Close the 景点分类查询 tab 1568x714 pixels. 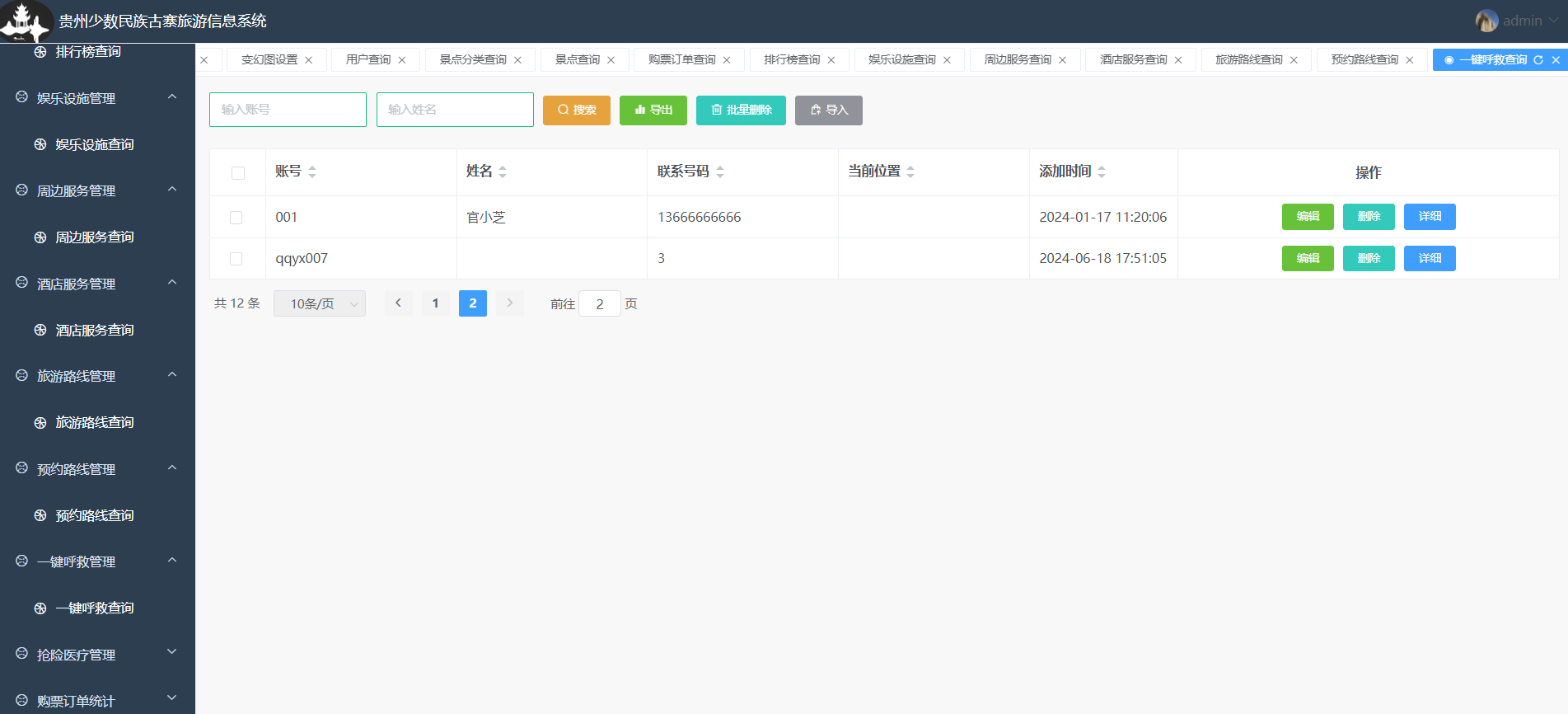click(x=517, y=60)
